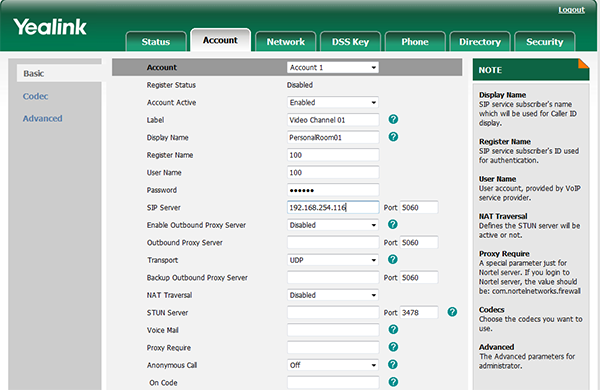This screenshot has height=390, width=600.
Task: Change the Transport dropdown from UDP
Action: pos(333,260)
